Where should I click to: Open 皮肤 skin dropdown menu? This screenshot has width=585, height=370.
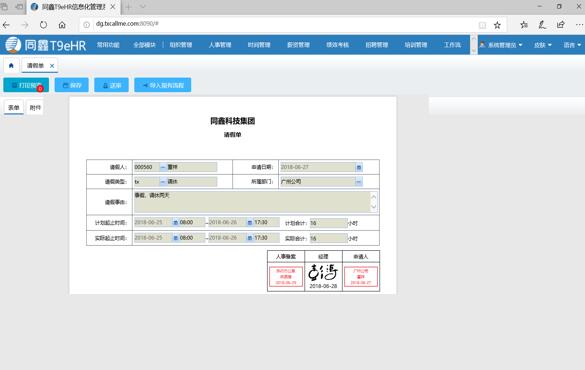(x=542, y=45)
